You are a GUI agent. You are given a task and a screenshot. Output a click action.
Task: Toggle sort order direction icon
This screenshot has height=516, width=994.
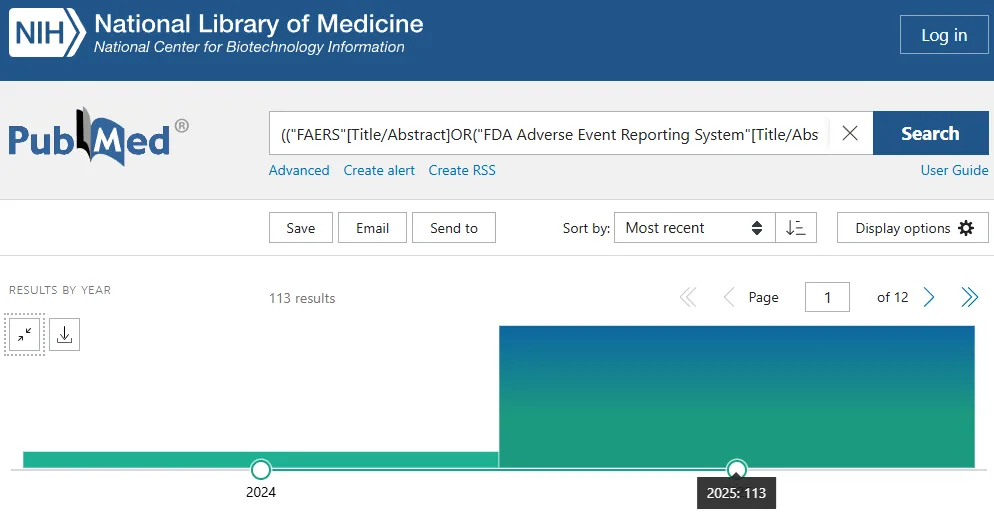point(796,228)
